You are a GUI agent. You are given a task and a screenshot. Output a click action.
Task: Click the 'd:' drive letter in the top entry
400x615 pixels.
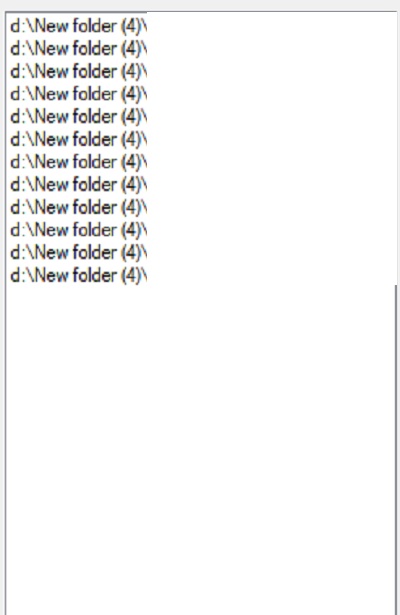click(x=17, y=26)
